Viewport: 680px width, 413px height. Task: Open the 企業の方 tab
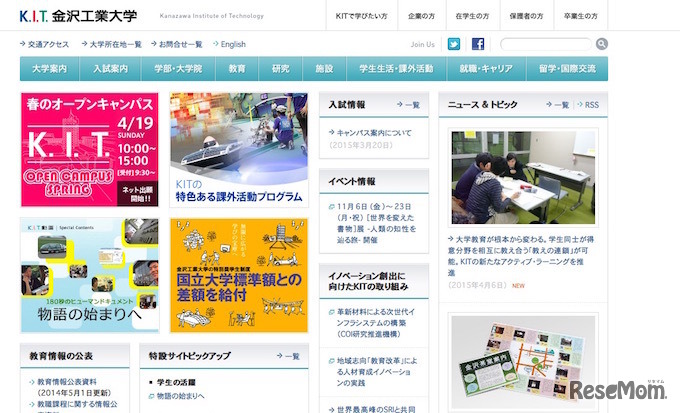coord(422,16)
